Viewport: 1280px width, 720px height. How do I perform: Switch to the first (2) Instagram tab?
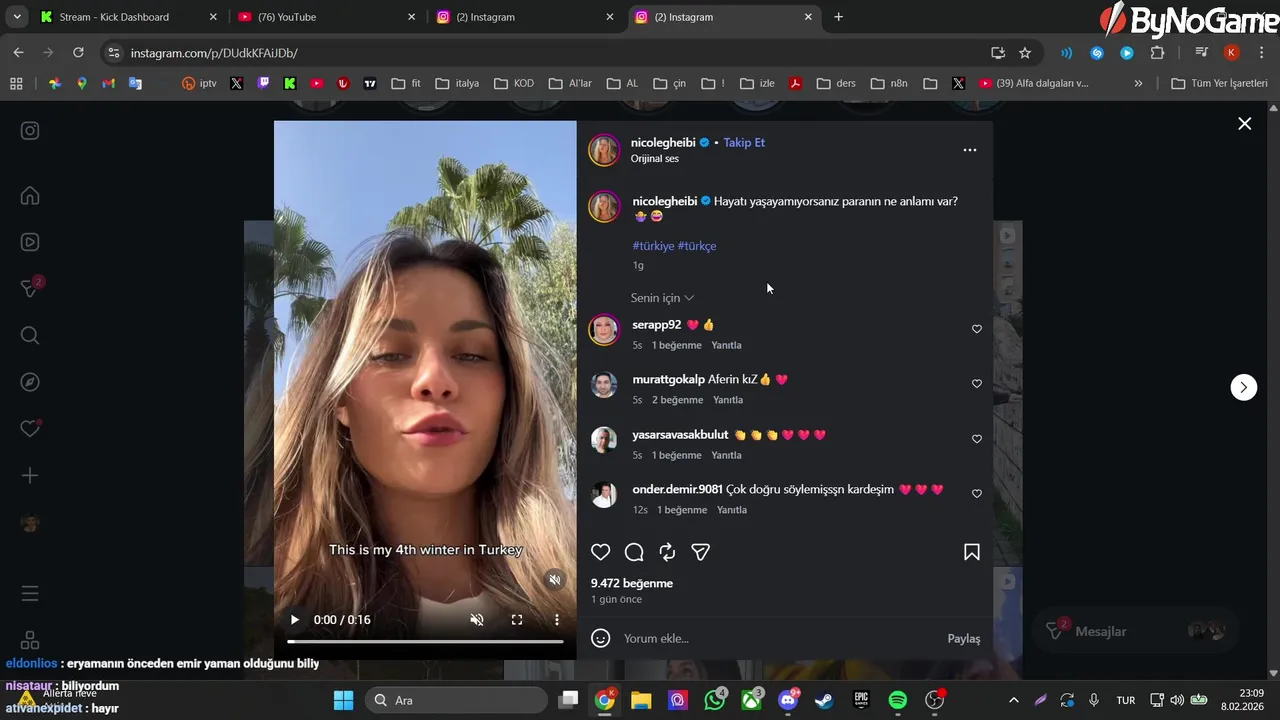tap(525, 17)
